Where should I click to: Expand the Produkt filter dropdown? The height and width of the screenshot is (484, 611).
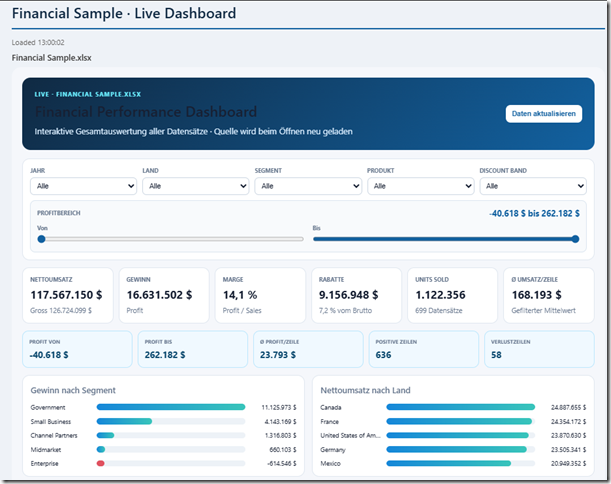point(420,186)
